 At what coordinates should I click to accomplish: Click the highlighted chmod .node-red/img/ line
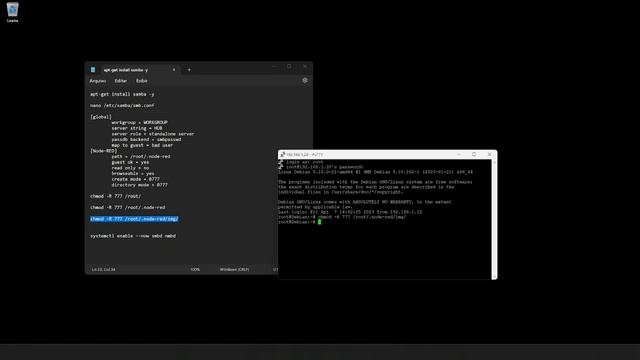click(134, 219)
